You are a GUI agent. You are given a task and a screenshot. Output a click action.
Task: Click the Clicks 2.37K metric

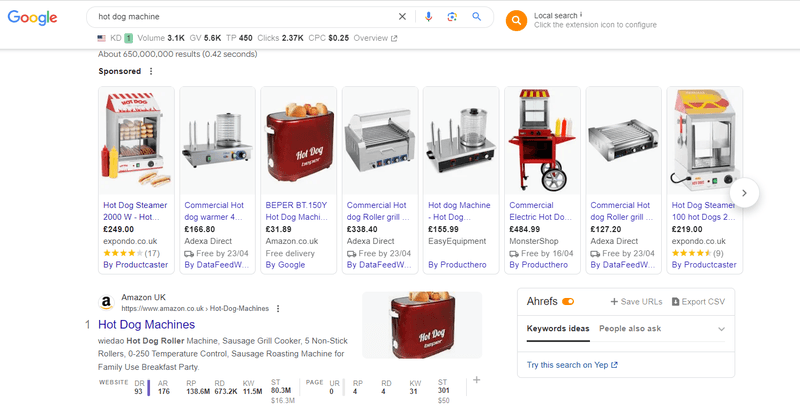281,38
